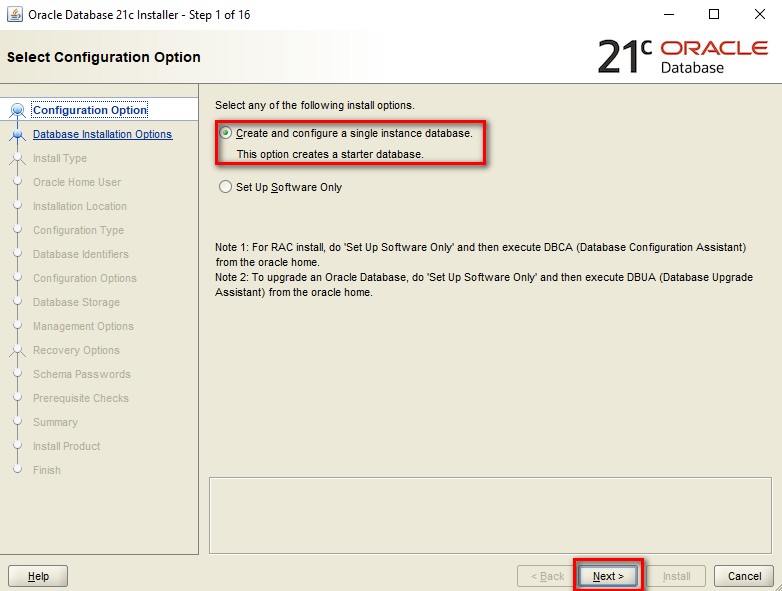
Task: Click the 'Select any of the following install options.' text
Action: 315,105
